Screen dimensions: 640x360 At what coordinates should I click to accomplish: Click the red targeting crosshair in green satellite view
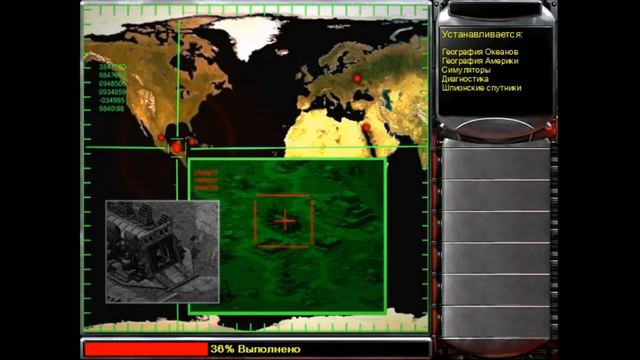284,221
